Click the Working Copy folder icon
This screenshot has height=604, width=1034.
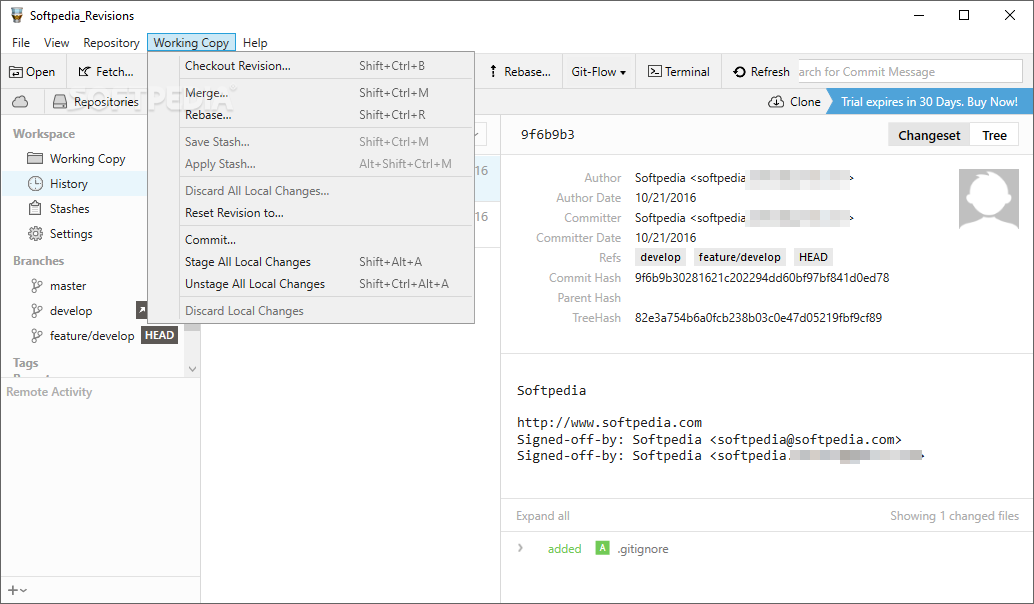(35, 158)
